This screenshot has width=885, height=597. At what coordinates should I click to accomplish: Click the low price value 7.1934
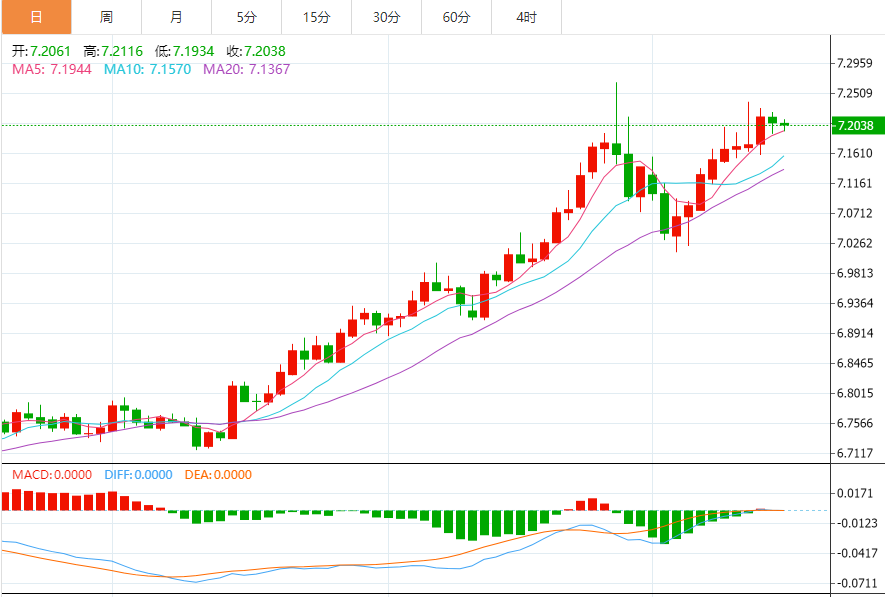194,51
